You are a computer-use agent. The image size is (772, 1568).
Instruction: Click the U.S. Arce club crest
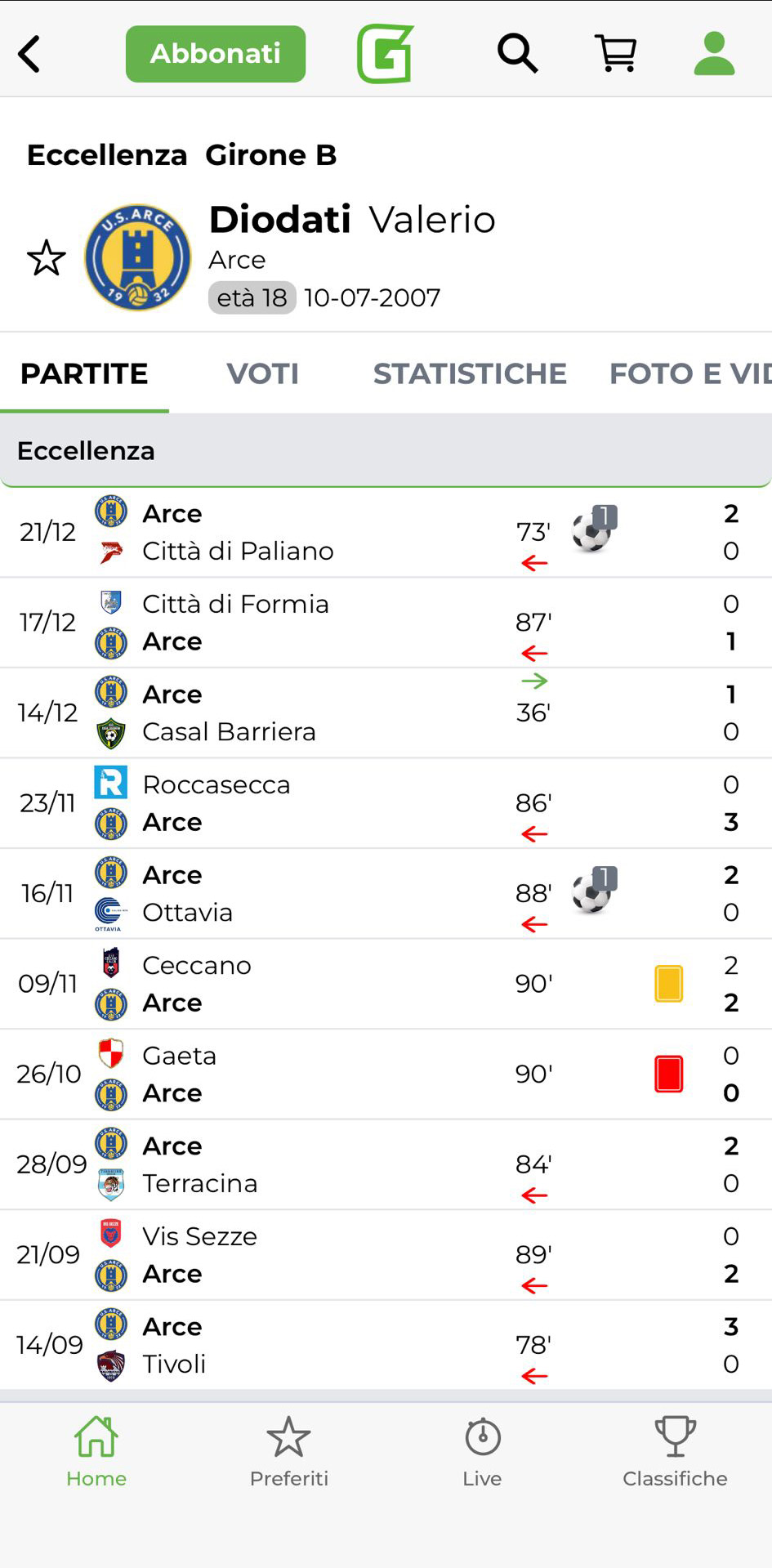point(138,257)
